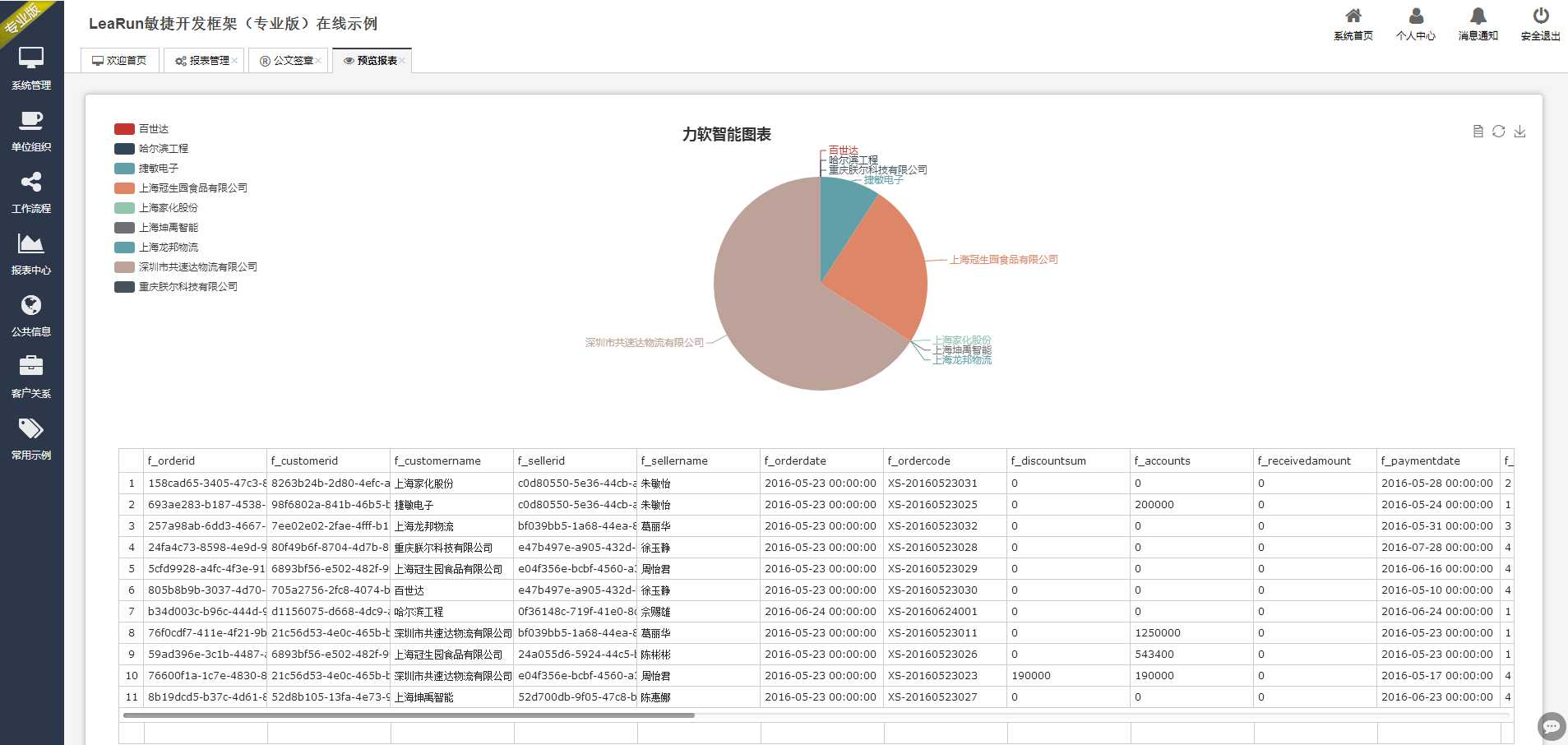Image resolution: width=1568 pixels, height=745 pixels.
Task: Switch to the 公文签章 tab
Action: pos(286,61)
